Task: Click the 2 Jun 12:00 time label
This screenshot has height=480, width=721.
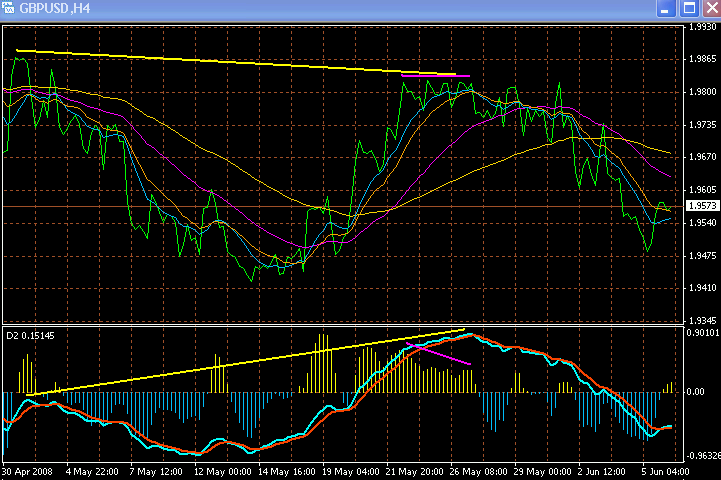Action: [x=601, y=472]
